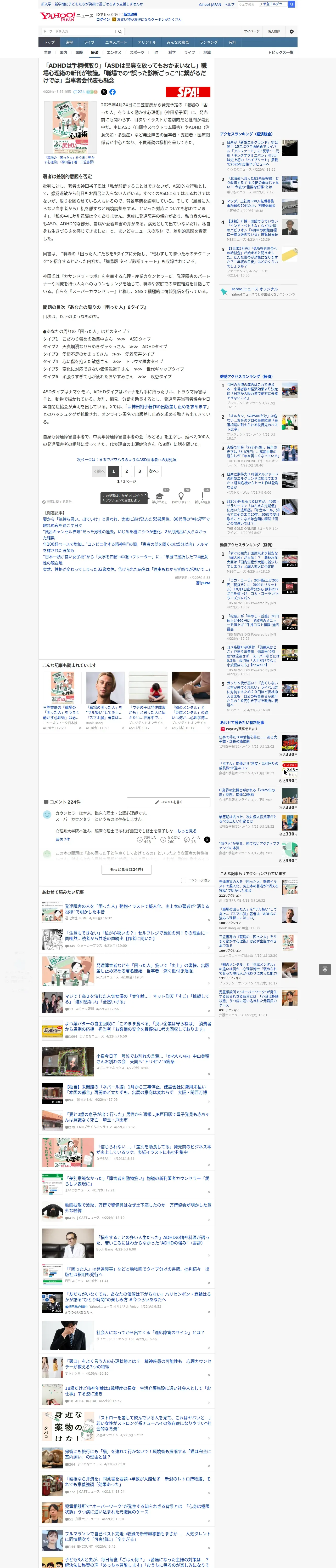
Task: Click the もっと見る(224件) button
Action: 127,869
